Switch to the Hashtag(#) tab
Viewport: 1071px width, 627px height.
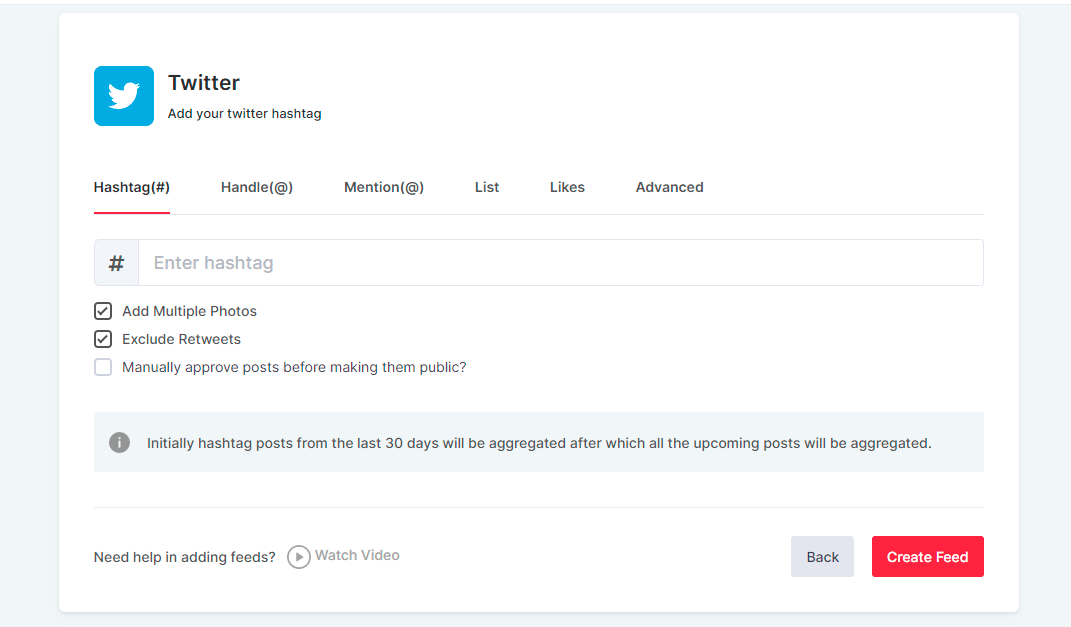pyautogui.click(x=132, y=187)
